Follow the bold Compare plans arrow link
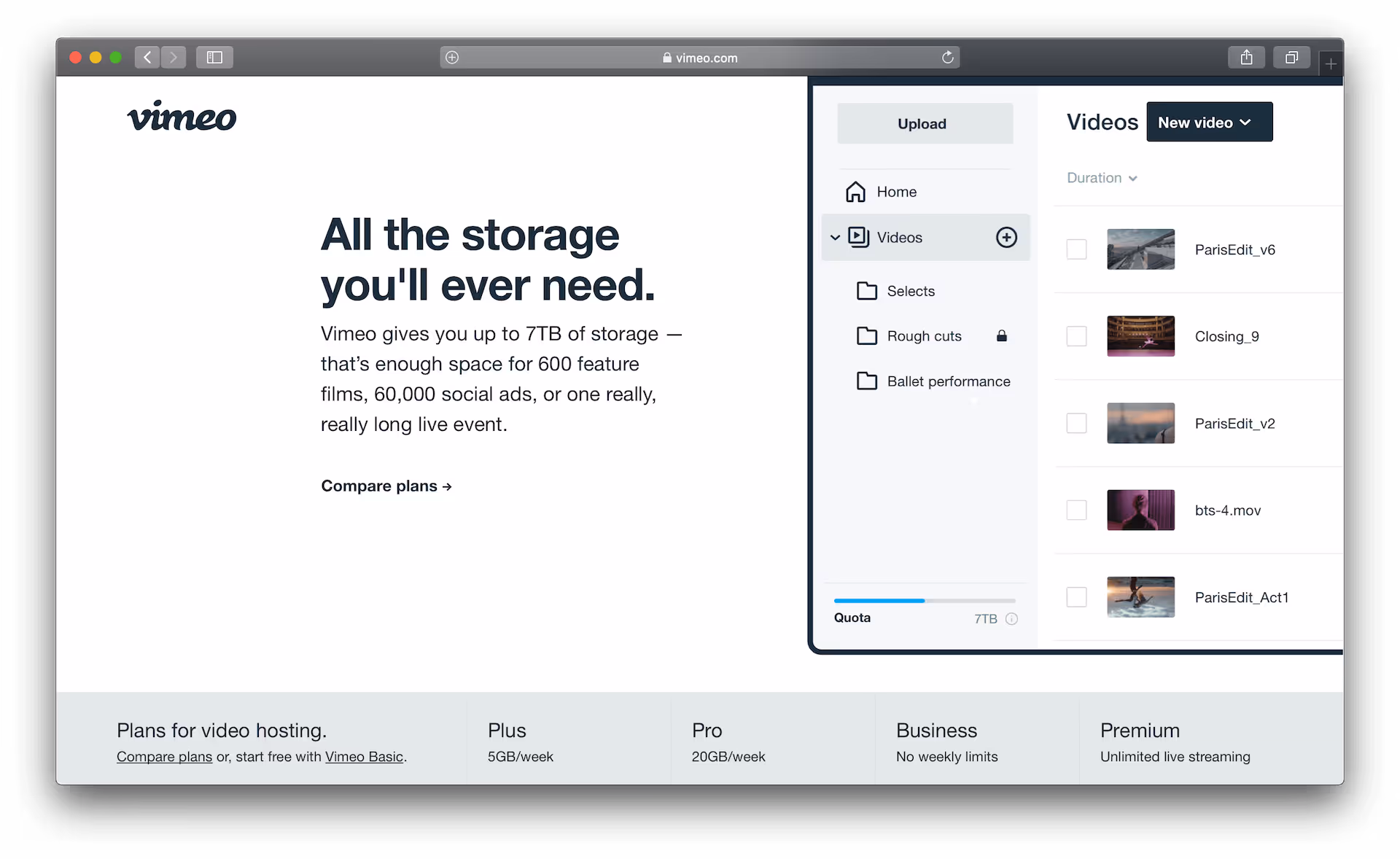Image resolution: width=1400 pixels, height=859 pixels. (386, 486)
